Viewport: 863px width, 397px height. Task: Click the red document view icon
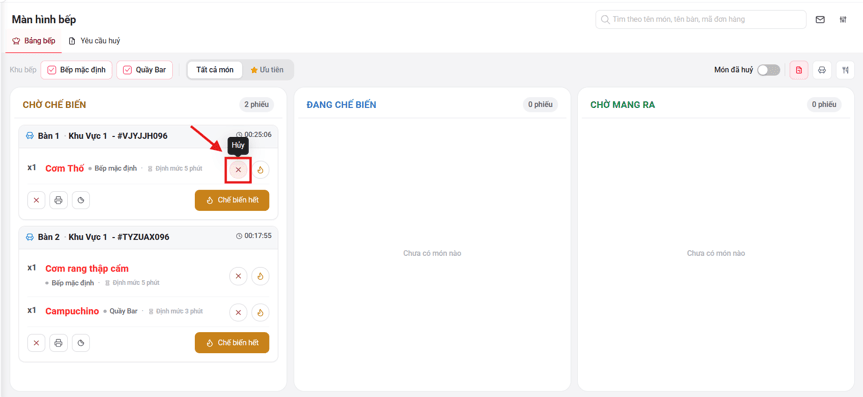pyautogui.click(x=799, y=70)
